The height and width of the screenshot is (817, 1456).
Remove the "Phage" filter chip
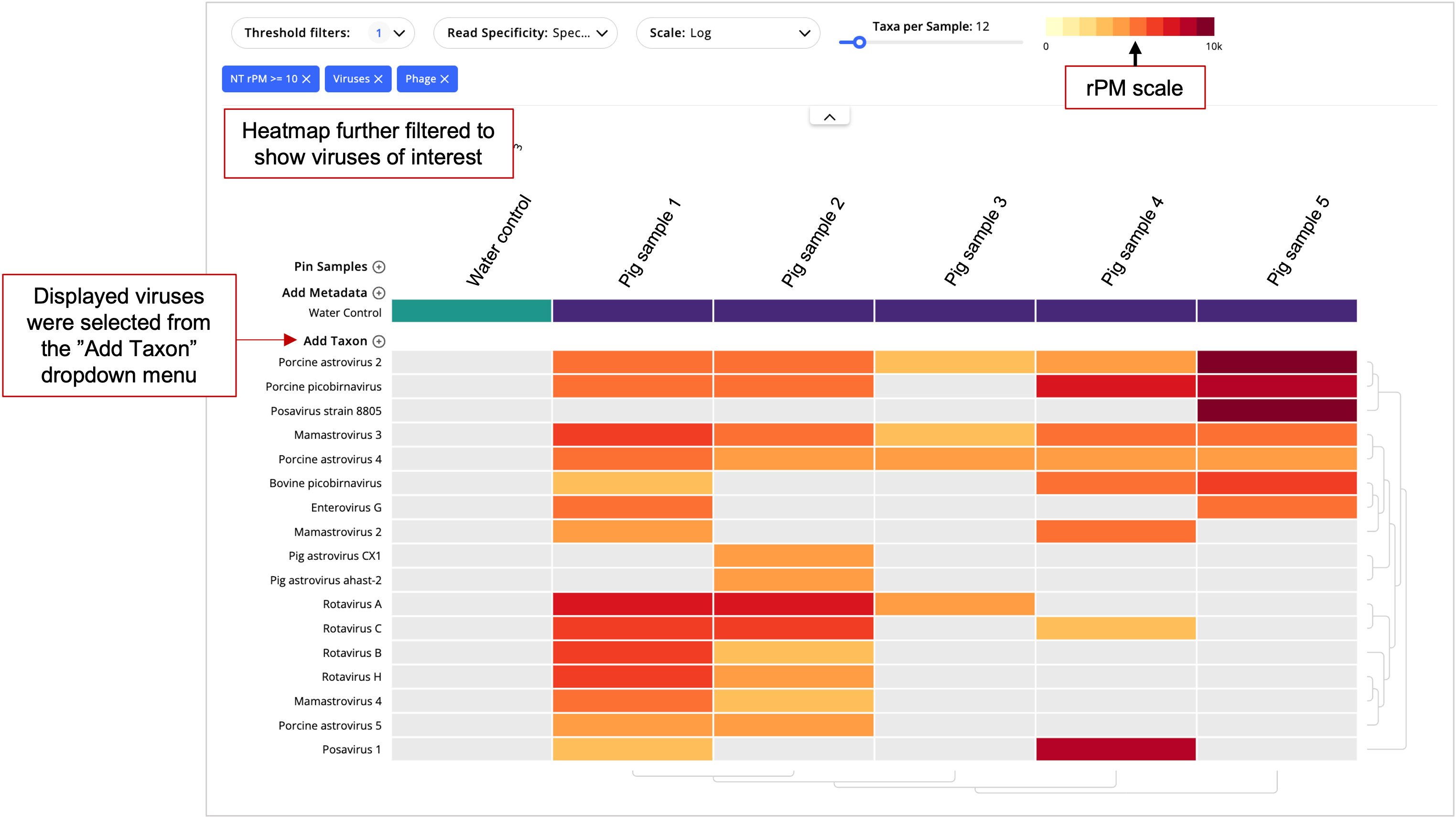point(445,78)
